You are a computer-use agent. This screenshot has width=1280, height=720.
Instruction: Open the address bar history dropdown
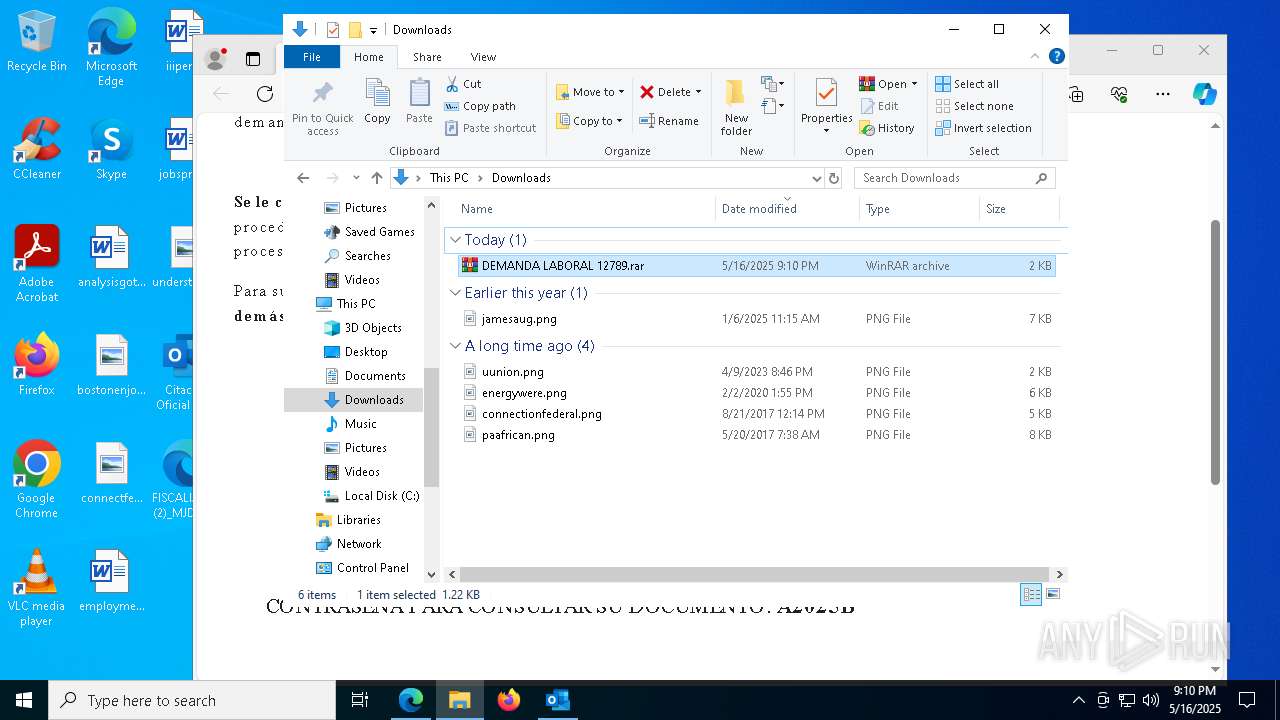816,178
